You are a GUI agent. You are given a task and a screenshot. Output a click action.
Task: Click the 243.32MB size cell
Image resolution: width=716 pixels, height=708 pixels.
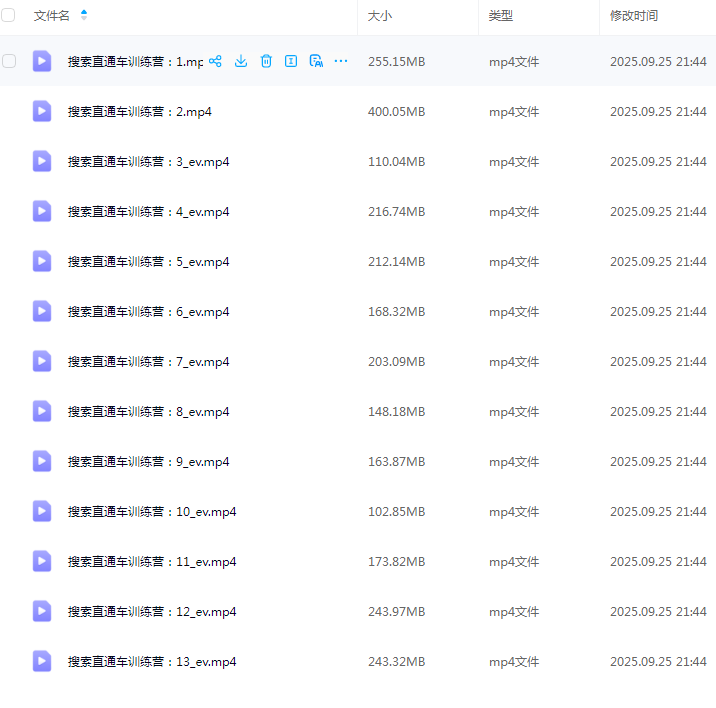[x=397, y=662]
